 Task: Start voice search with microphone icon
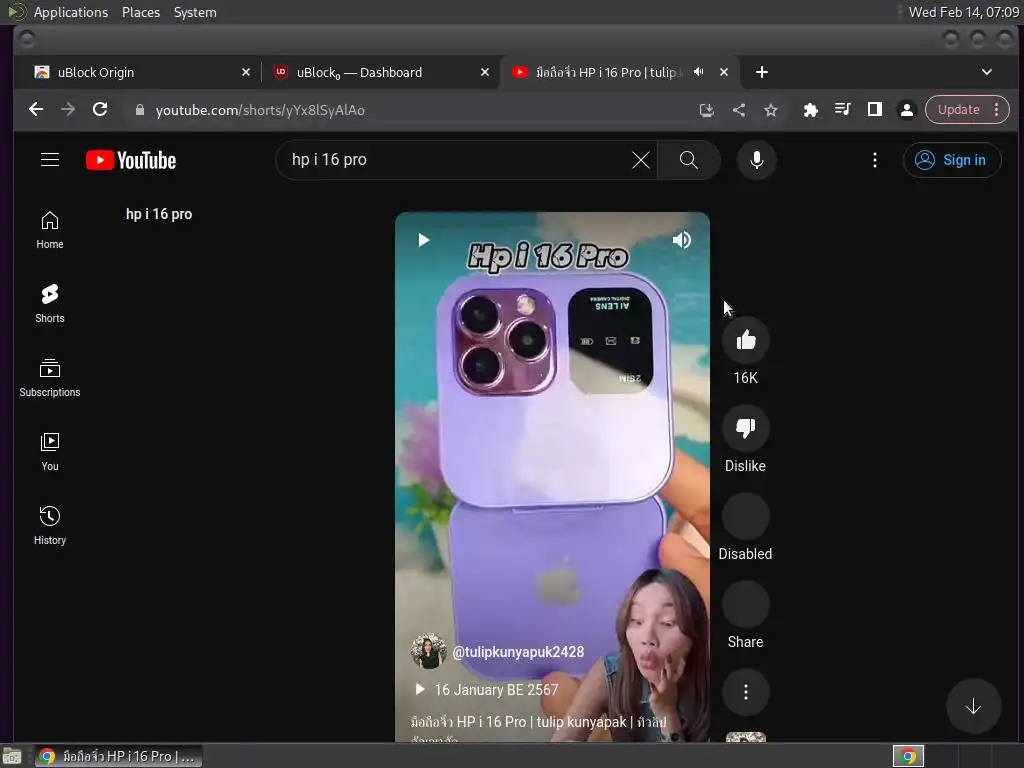[756, 160]
